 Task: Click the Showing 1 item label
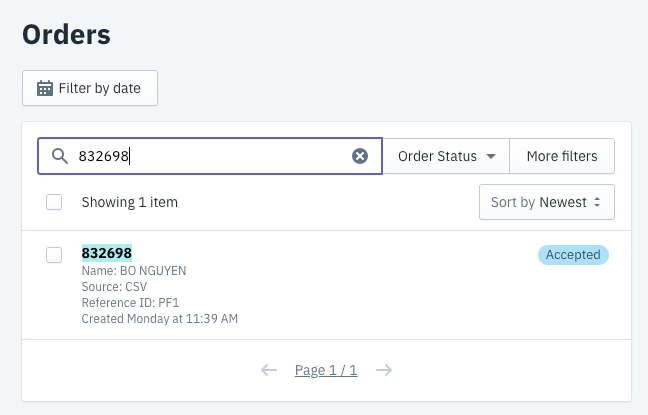tap(129, 202)
